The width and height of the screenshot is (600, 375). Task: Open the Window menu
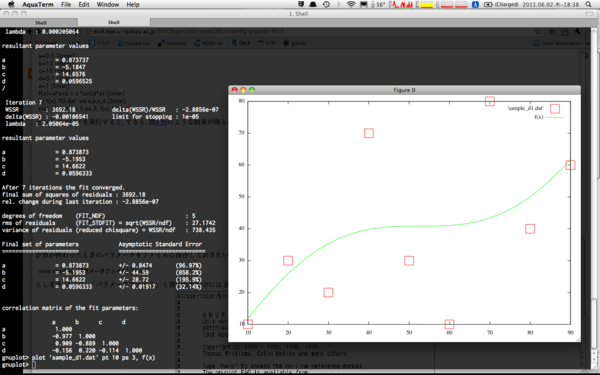click(108, 4)
